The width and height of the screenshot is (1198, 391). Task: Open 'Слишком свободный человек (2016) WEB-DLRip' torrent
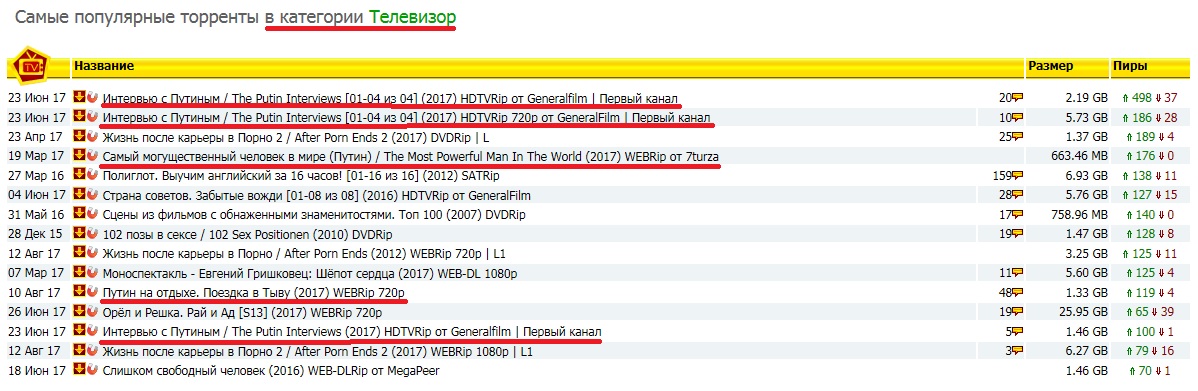(270, 370)
